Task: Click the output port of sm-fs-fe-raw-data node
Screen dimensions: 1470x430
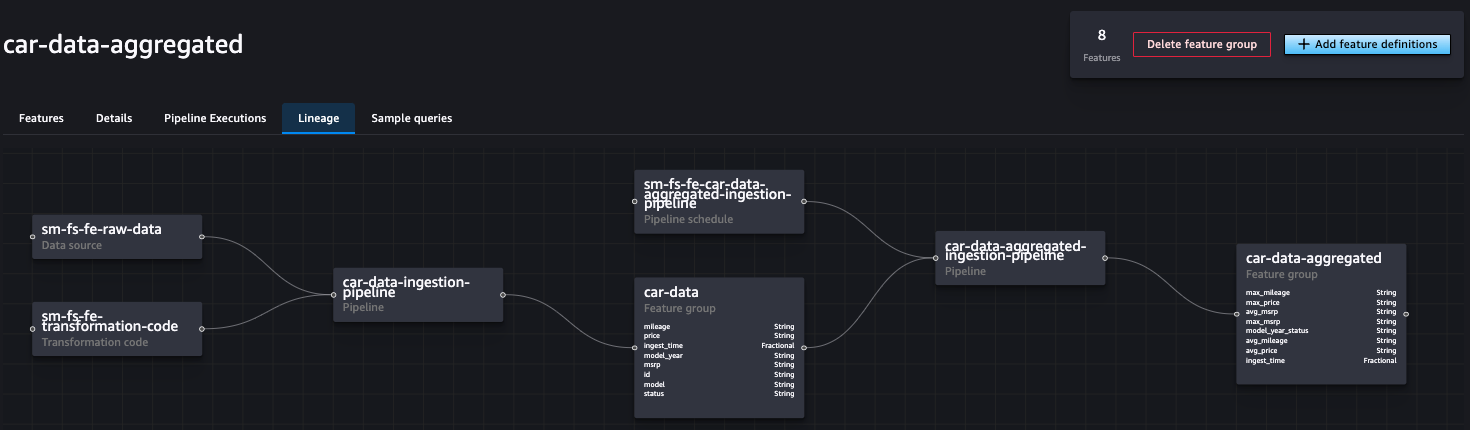Action: 202,237
